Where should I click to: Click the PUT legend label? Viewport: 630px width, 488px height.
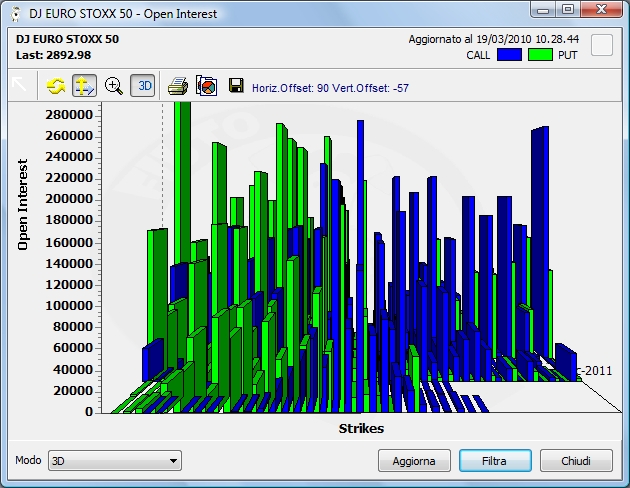(x=568, y=55)
